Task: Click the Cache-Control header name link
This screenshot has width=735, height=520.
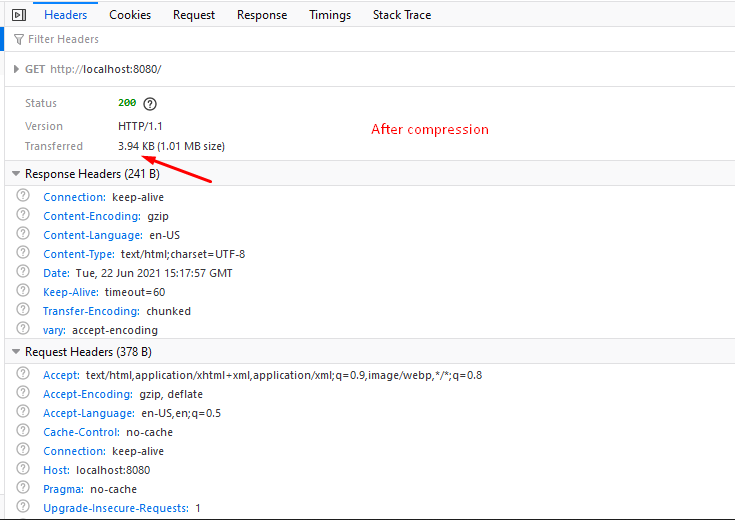Action: tap(82, 432)
